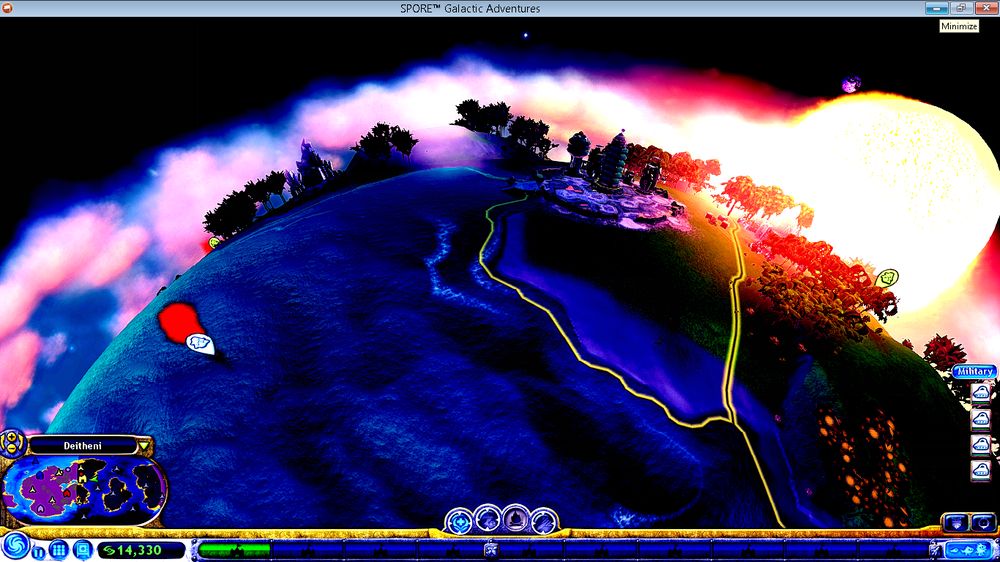The image size is (1000, 562).
Task: Click the green civilization progress bar
Action: pyautogui.click(x=235, y=549)
